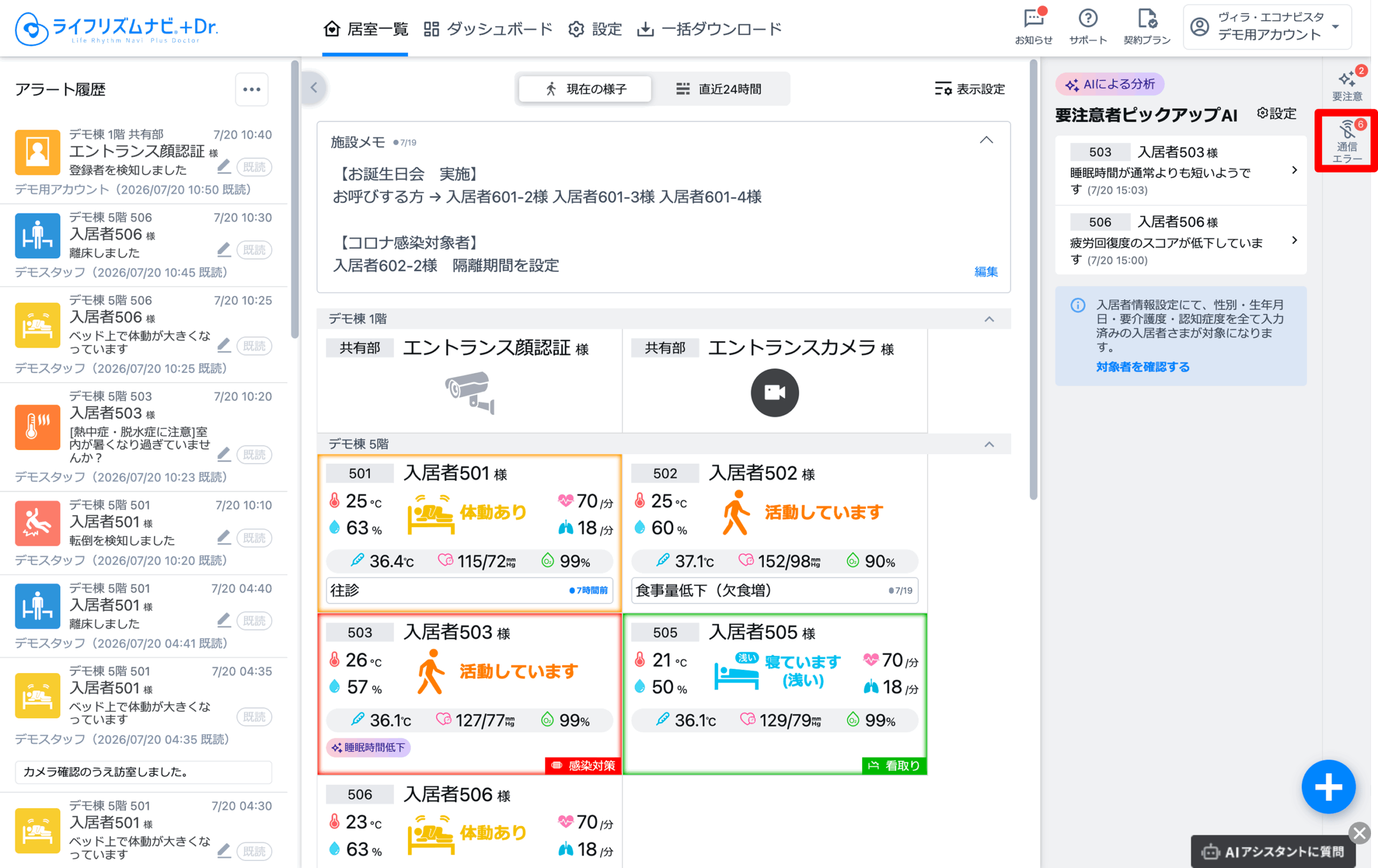The height and width of the screenshot is (868, 1378).
Task: Open the お知らせ notifications icon
Action: tap(1033, 26)
